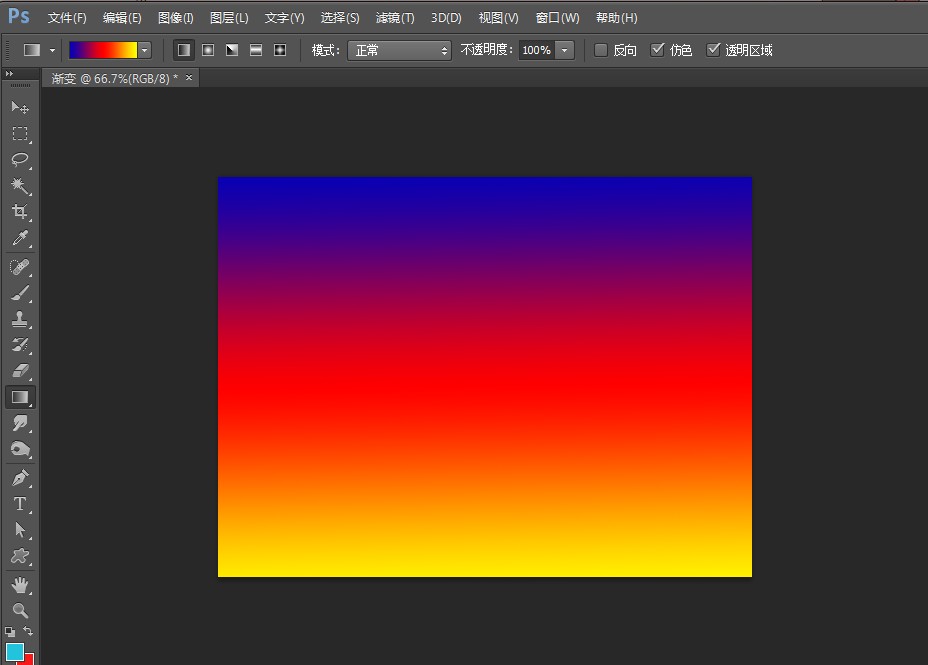Select the Rectangular Marquee tool
Image resolution: width=928 pixels, height=665 pixels.
(20, 133)
